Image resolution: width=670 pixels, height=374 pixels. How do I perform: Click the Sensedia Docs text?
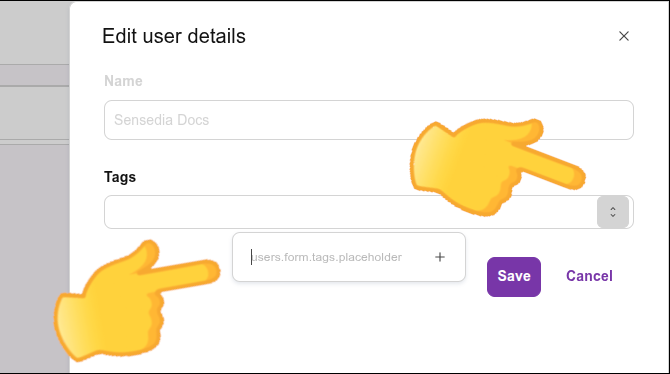coord(162,120)
